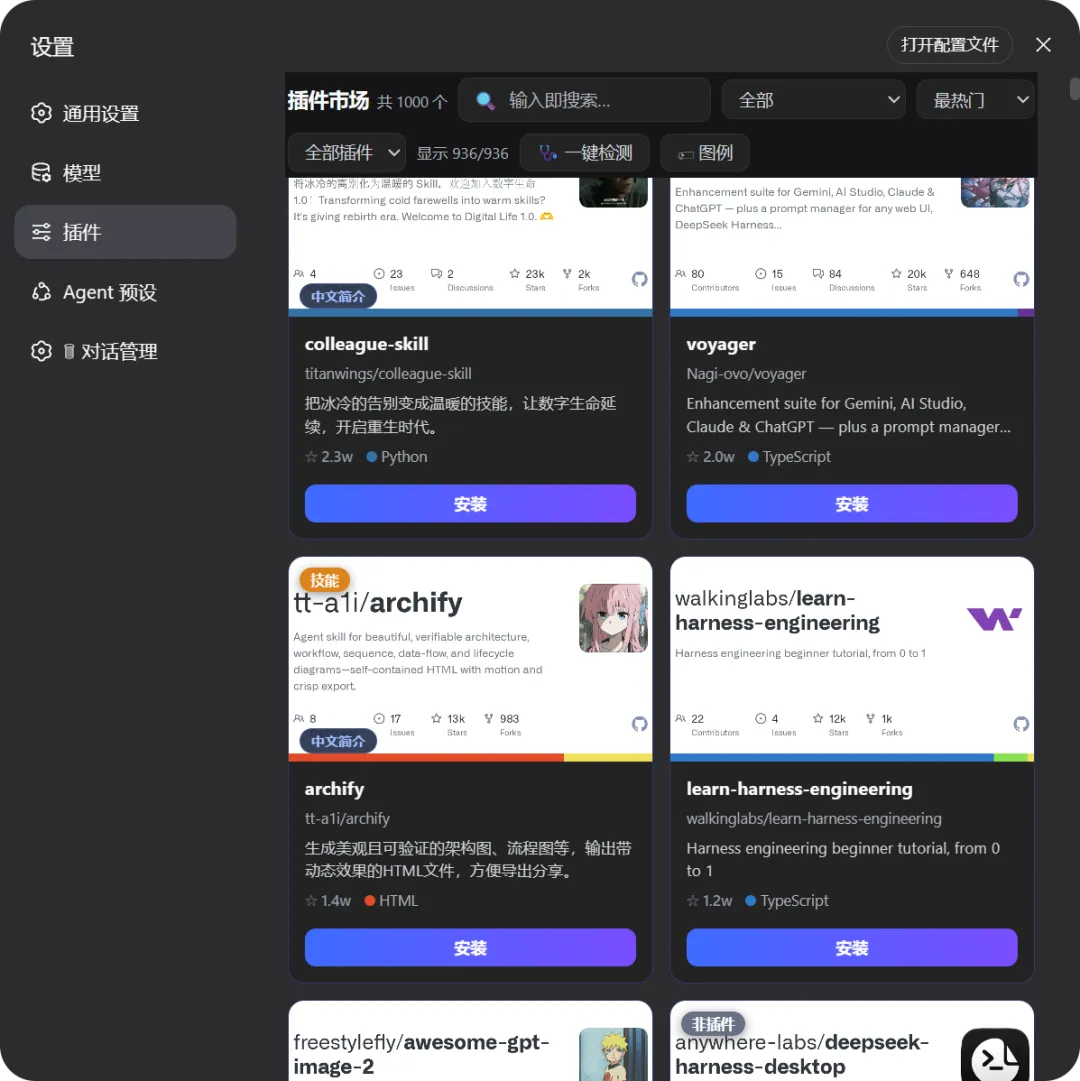
Task: Click the 1.4w star count on archify
Action: point(328,900)
